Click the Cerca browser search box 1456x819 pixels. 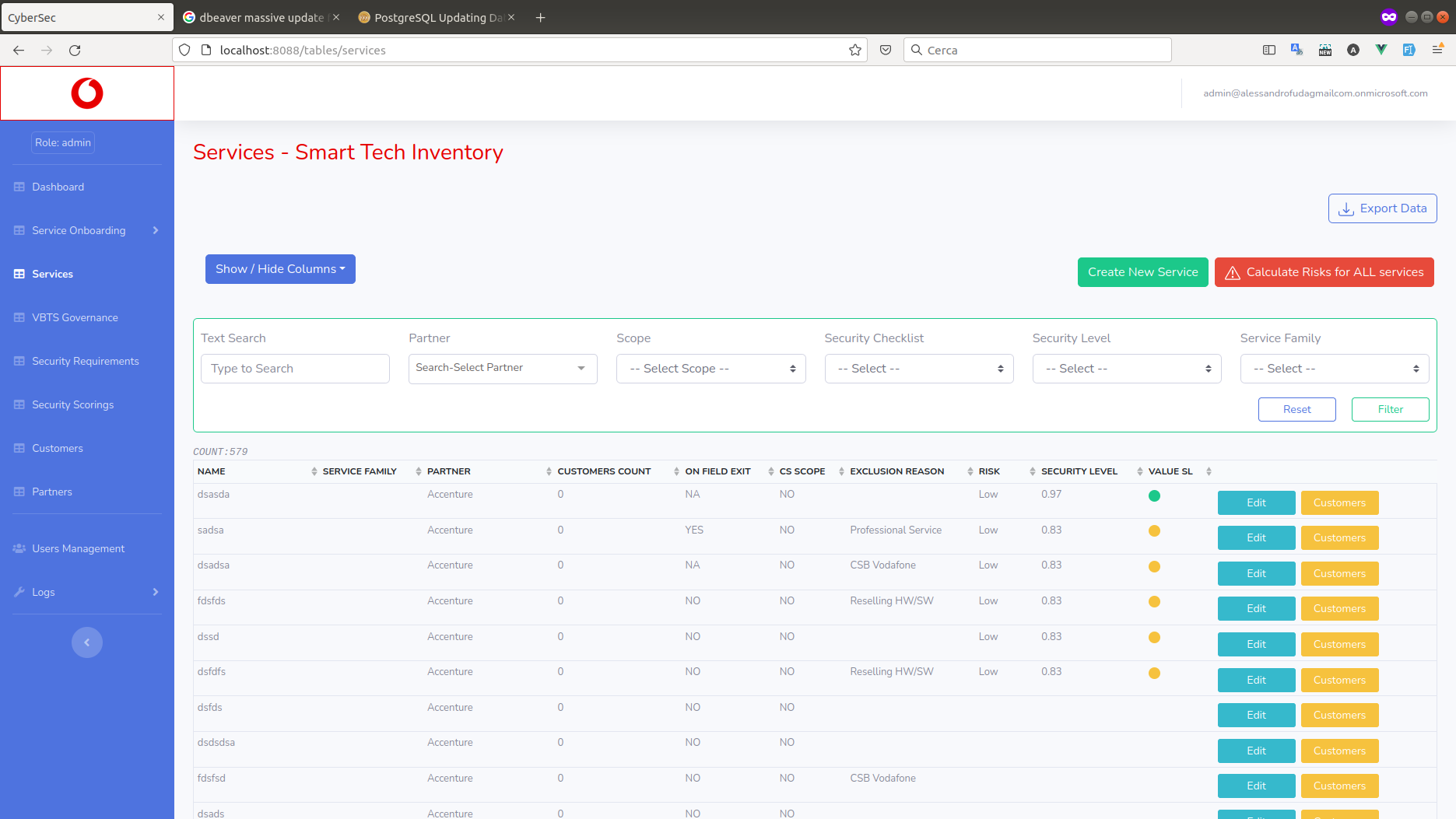[x=1037, y=50]
